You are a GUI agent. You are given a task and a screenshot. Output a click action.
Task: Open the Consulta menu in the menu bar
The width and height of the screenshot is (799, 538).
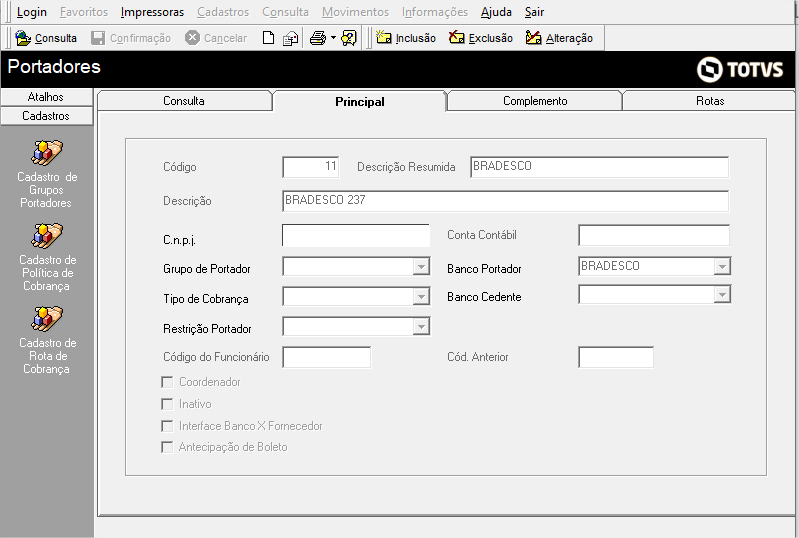pos(285,12)
